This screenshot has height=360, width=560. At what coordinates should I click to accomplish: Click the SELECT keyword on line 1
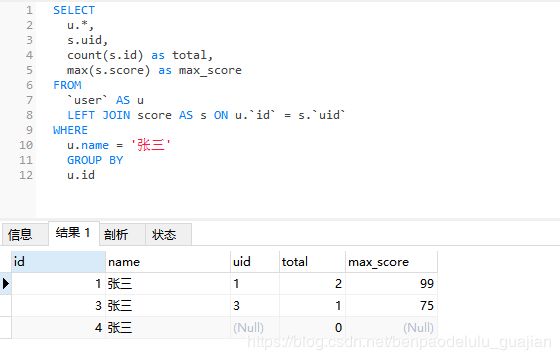pos(74,10)
